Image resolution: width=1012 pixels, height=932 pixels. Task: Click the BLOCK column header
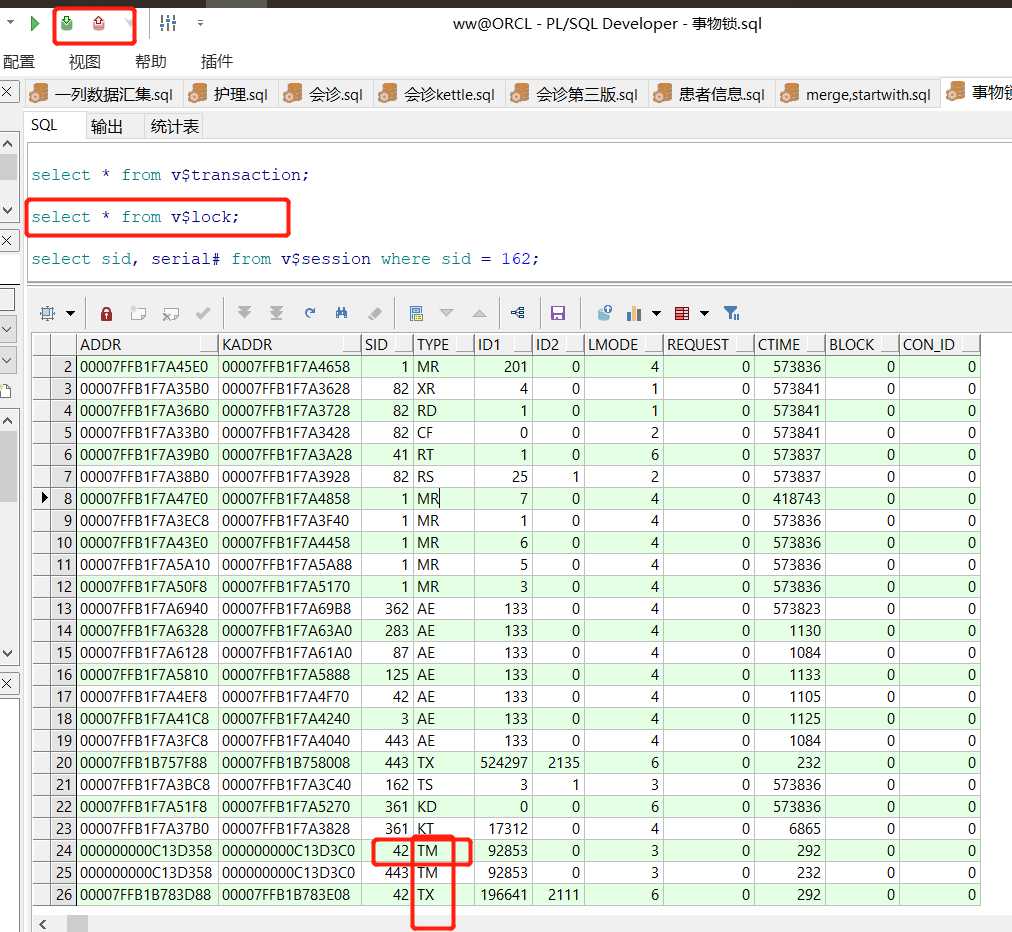[862, 345]
